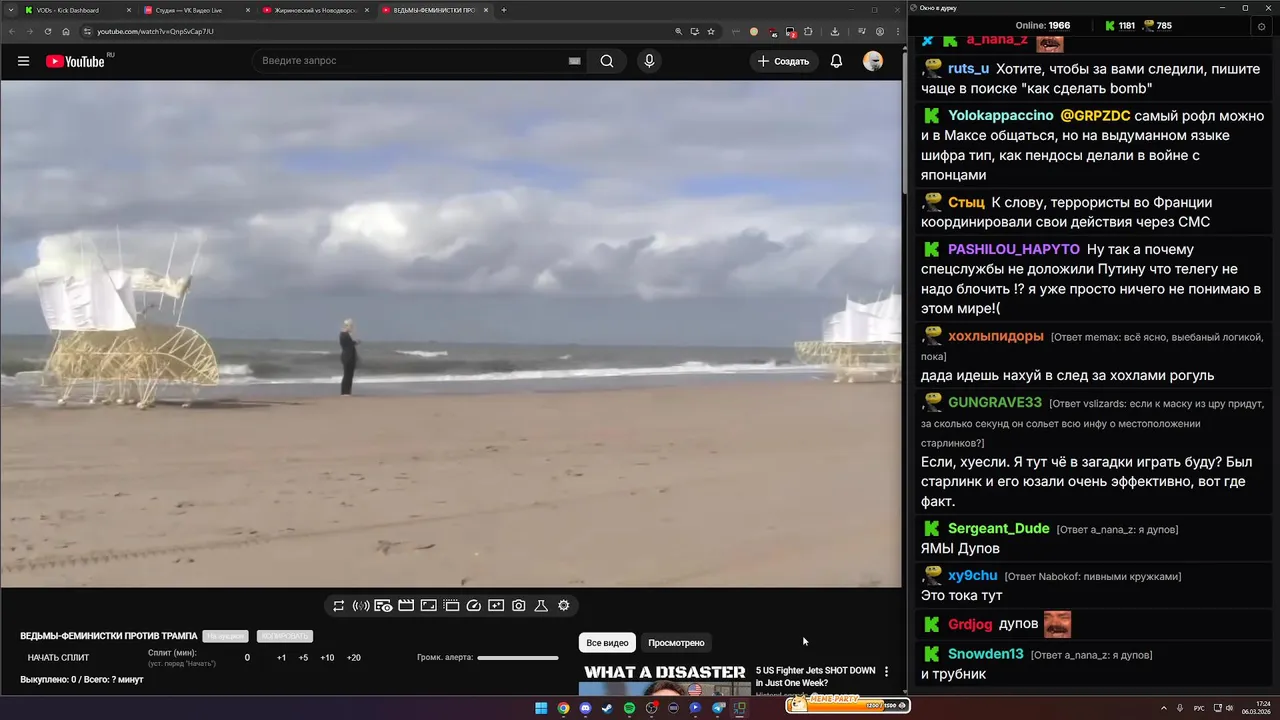Open Steam from the taskbar
This screenshot has width=1280, height=720.
click(607, 708)
